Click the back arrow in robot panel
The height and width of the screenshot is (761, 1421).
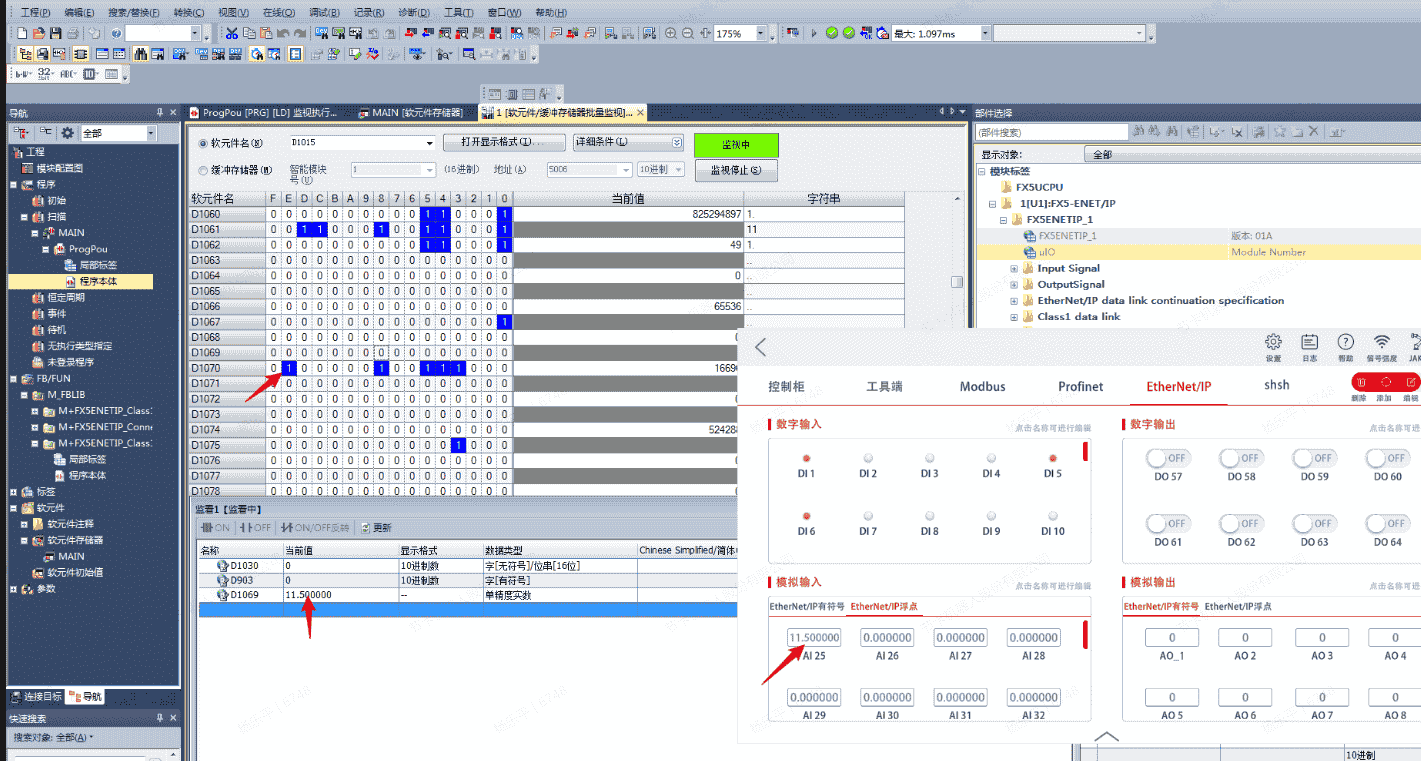coord(761,347)
